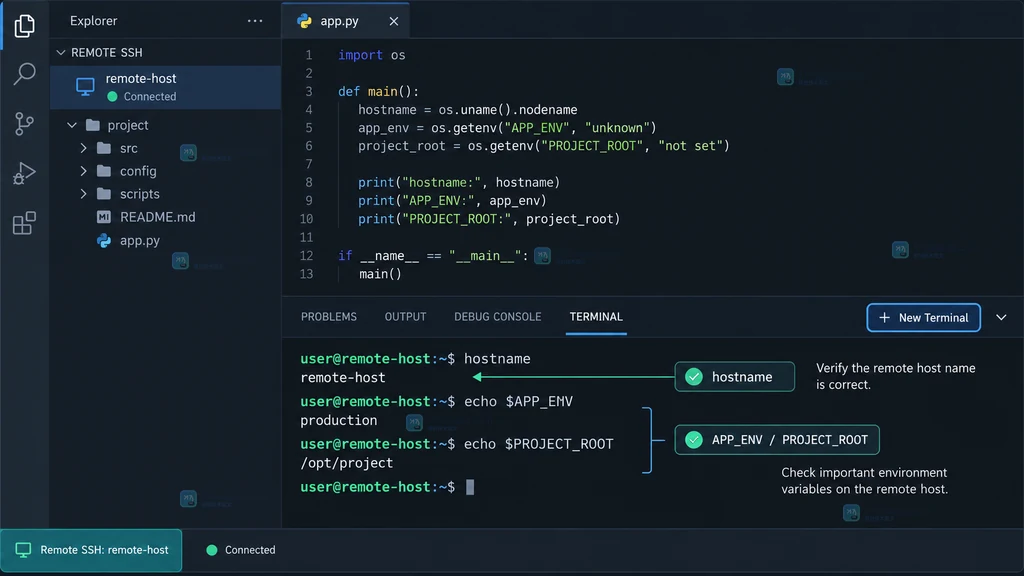Select the src folder name
Viewport: 1024px width, 576px height.
(129, 148)
